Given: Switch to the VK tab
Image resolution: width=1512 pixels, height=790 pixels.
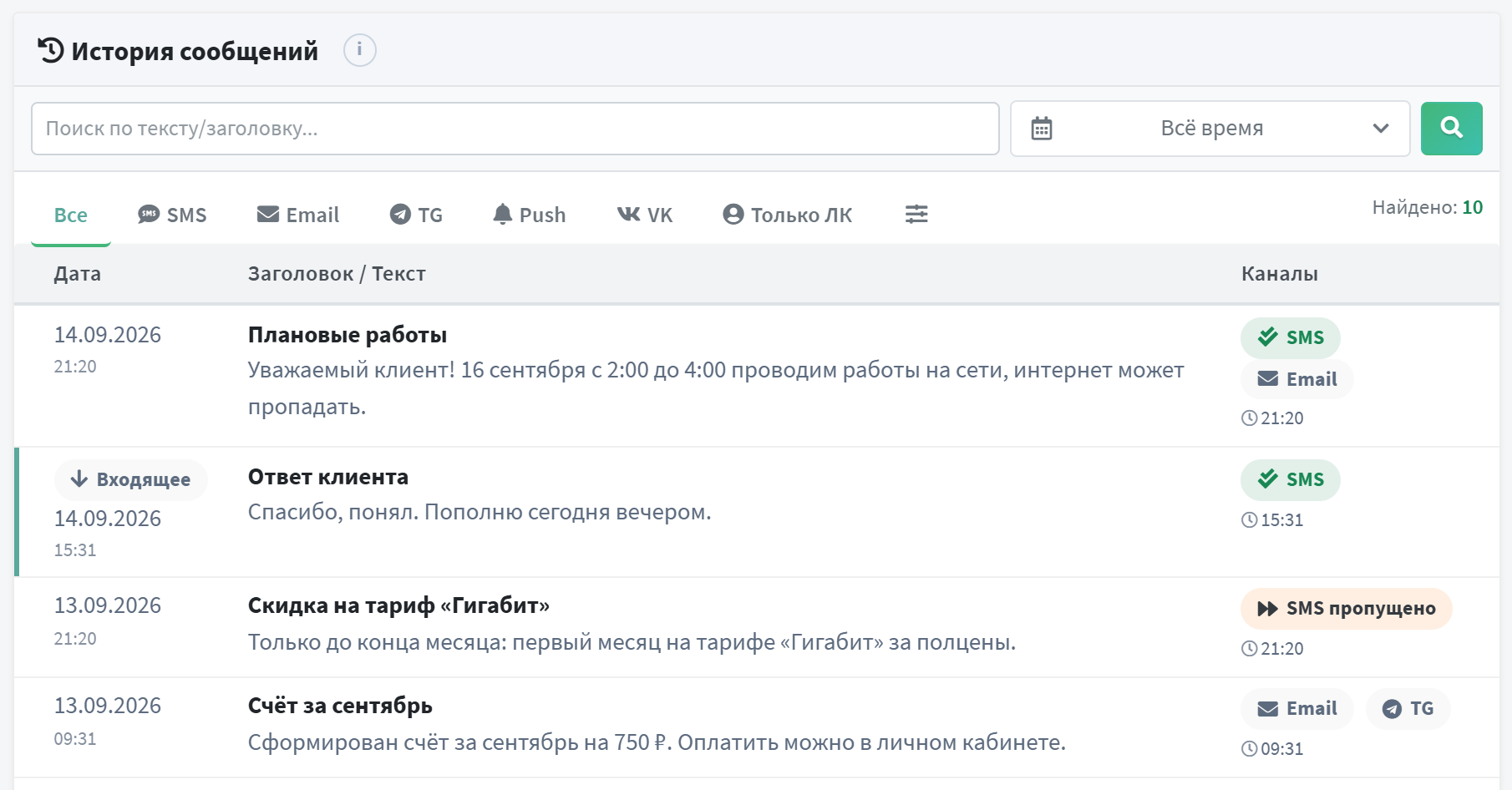Looking at the screenshot, I should pyautogui.click(x=645, y=215).
